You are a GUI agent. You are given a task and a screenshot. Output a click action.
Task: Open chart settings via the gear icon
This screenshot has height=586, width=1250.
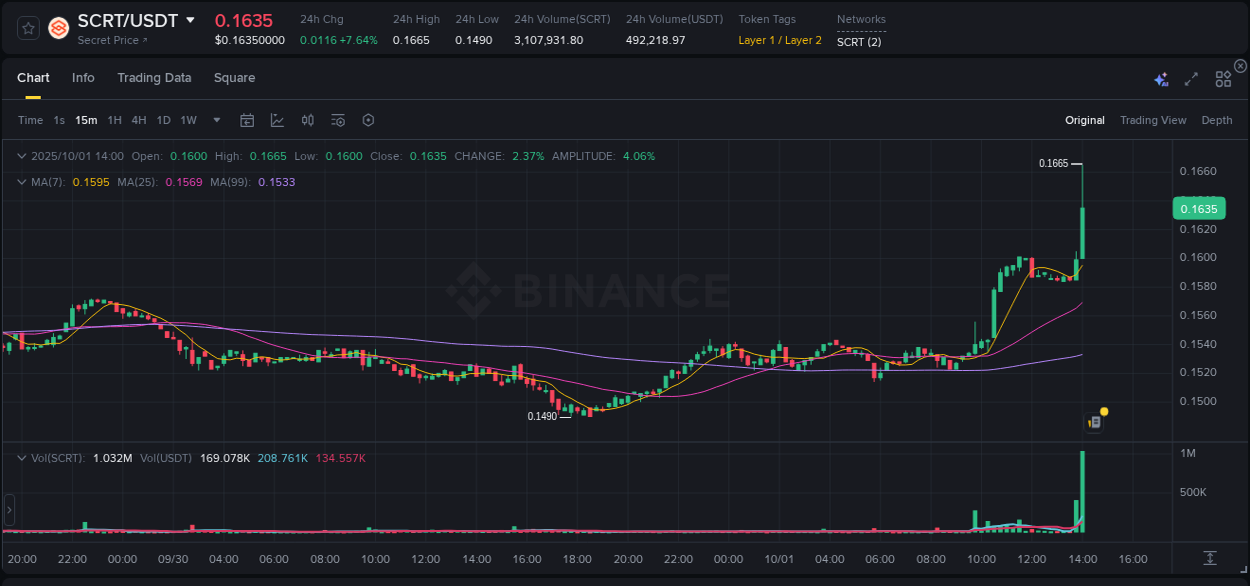pos(368,119)
